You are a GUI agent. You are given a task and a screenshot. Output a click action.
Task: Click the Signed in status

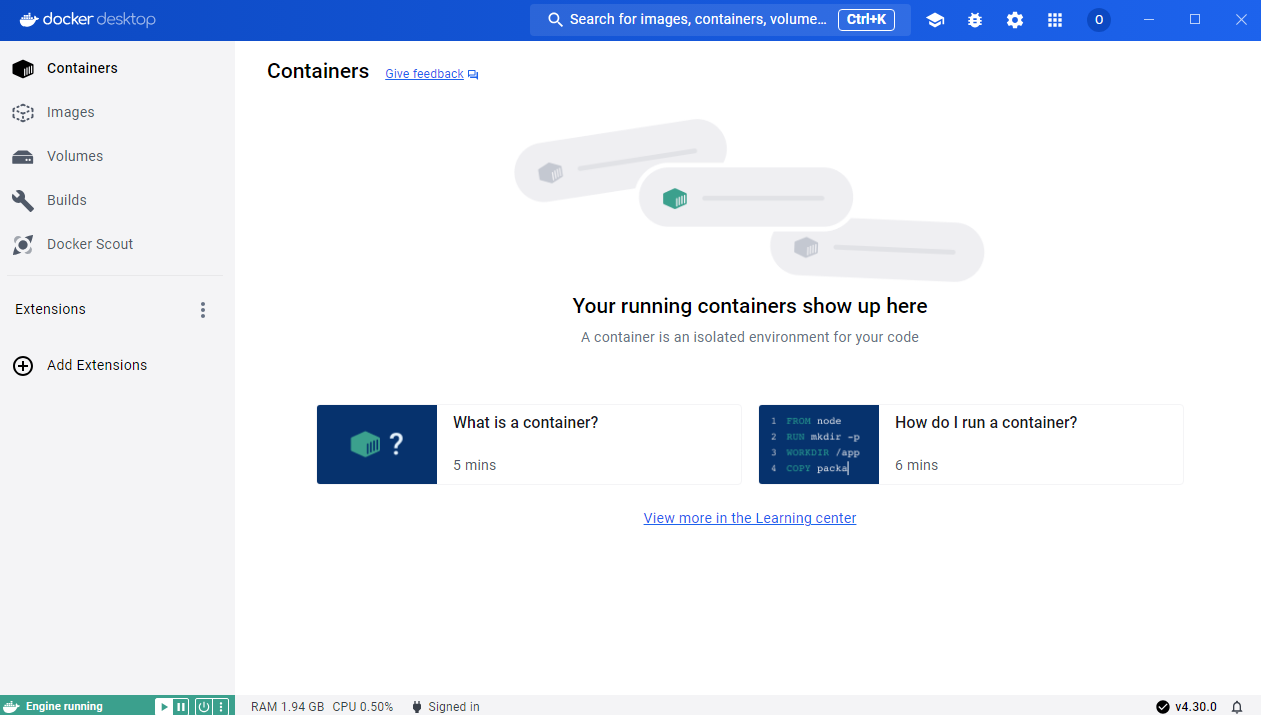coord(445,707)
